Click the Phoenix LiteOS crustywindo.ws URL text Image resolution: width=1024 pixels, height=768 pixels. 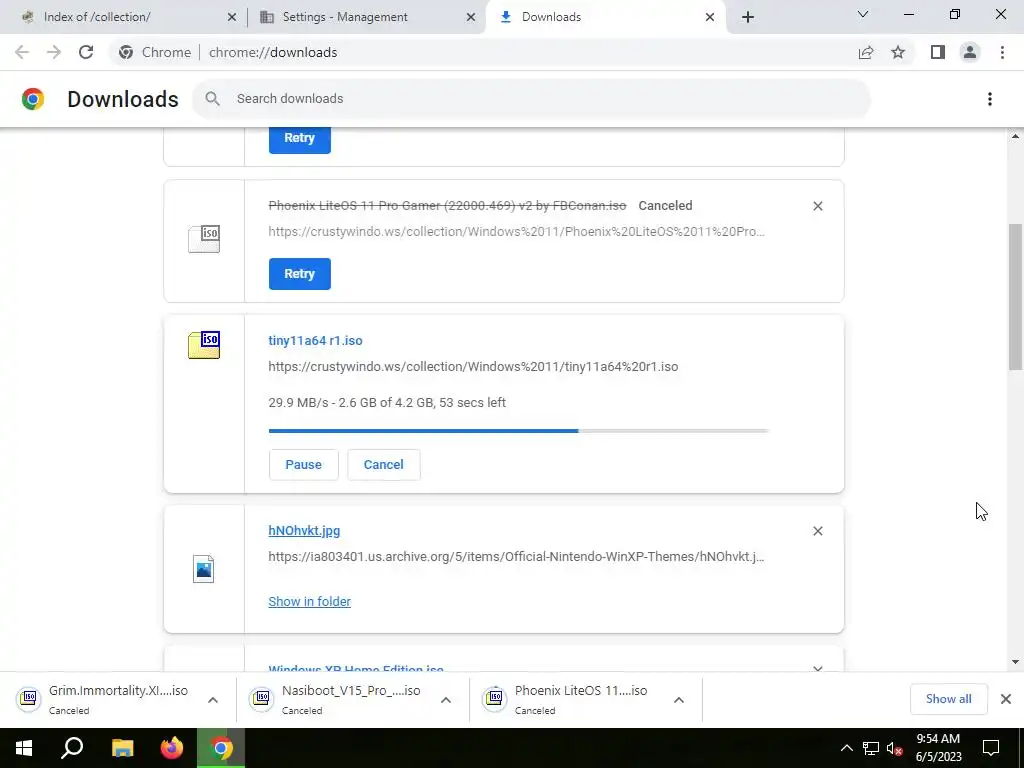pyautogui.click(x=517, y=232)
